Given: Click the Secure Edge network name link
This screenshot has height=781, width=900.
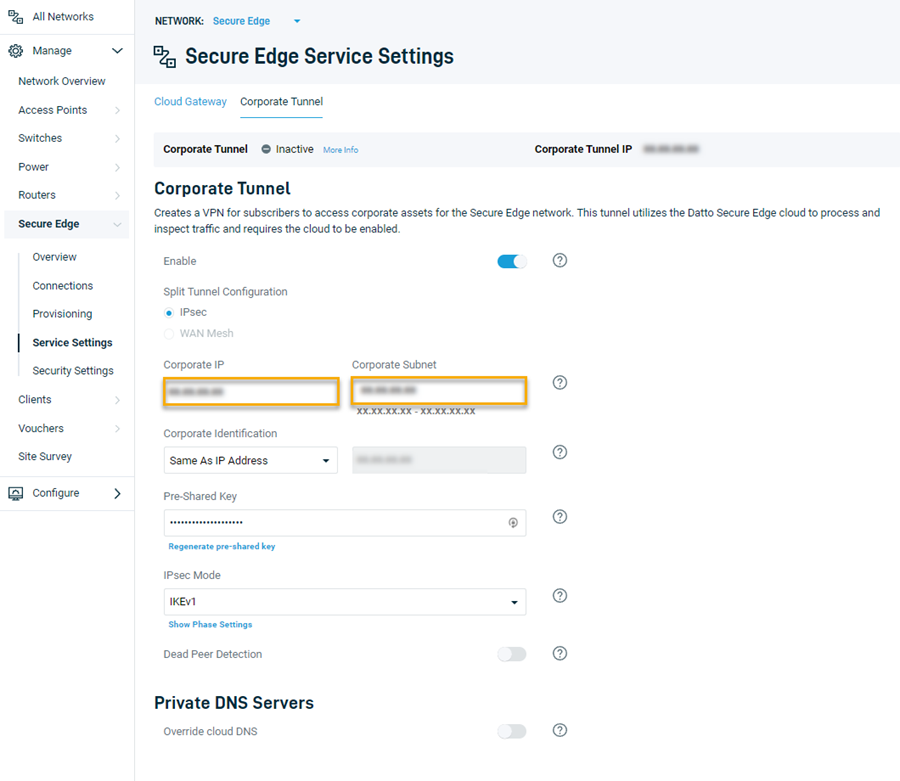Looking at the screenshot, I should pos(241,21).
